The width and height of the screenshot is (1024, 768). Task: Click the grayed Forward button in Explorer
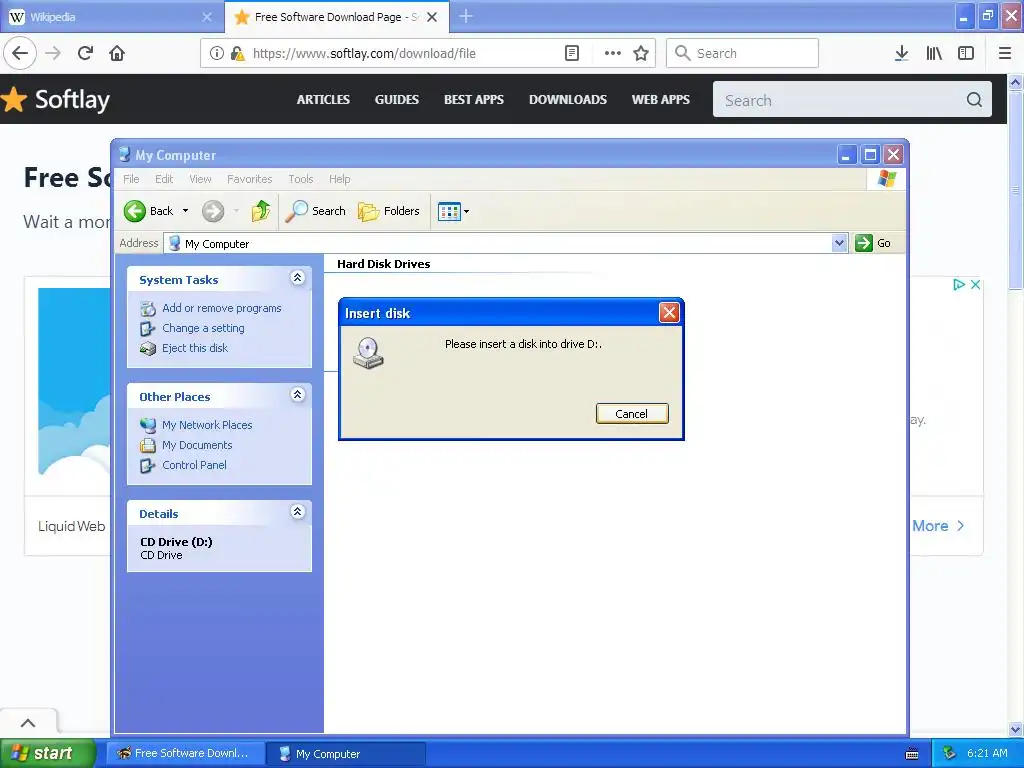pyautogui.click(x=213, y=211)
